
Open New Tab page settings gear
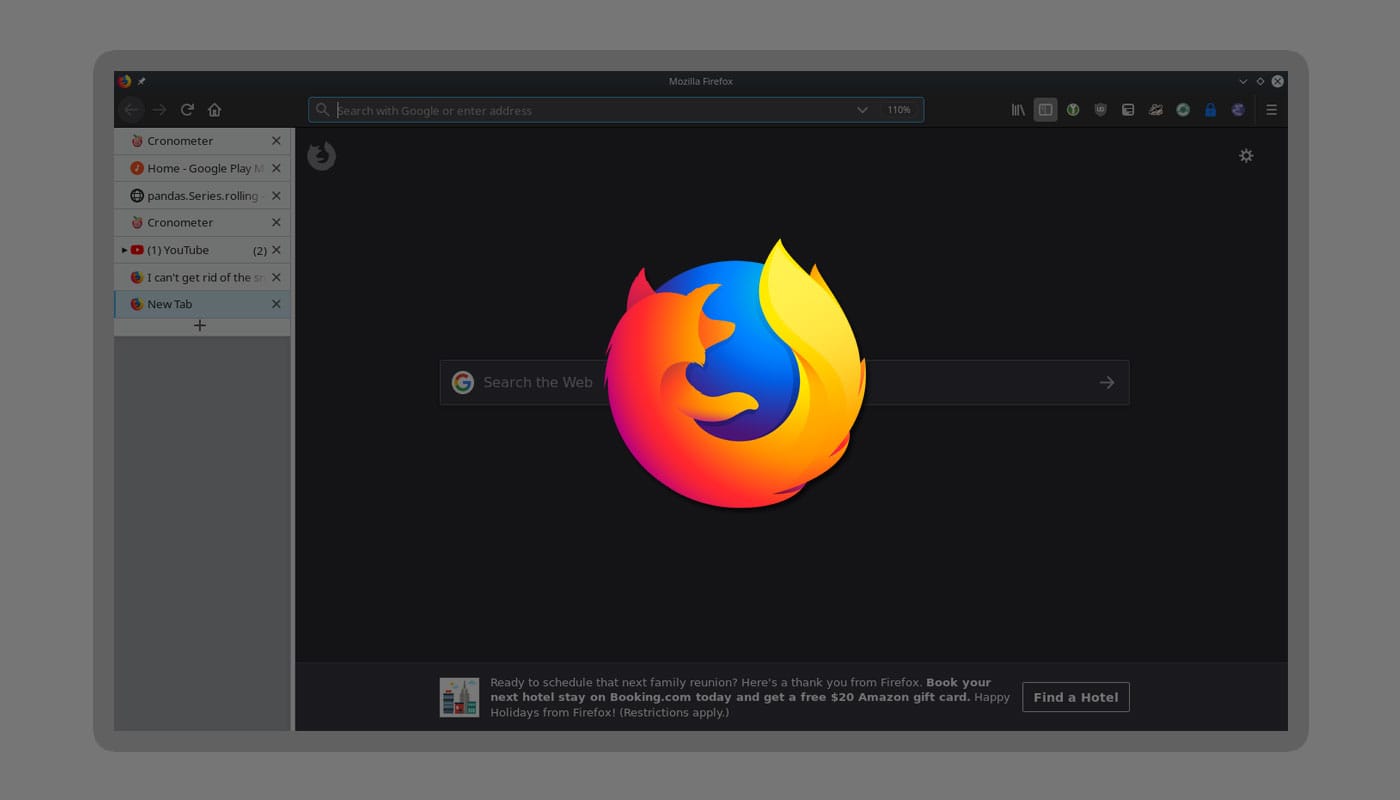(x=1246, y=155)
